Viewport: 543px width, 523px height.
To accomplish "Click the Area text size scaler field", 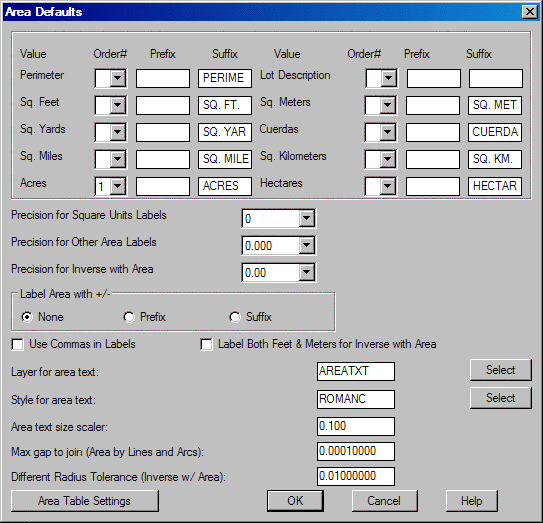I will [356, 426].
